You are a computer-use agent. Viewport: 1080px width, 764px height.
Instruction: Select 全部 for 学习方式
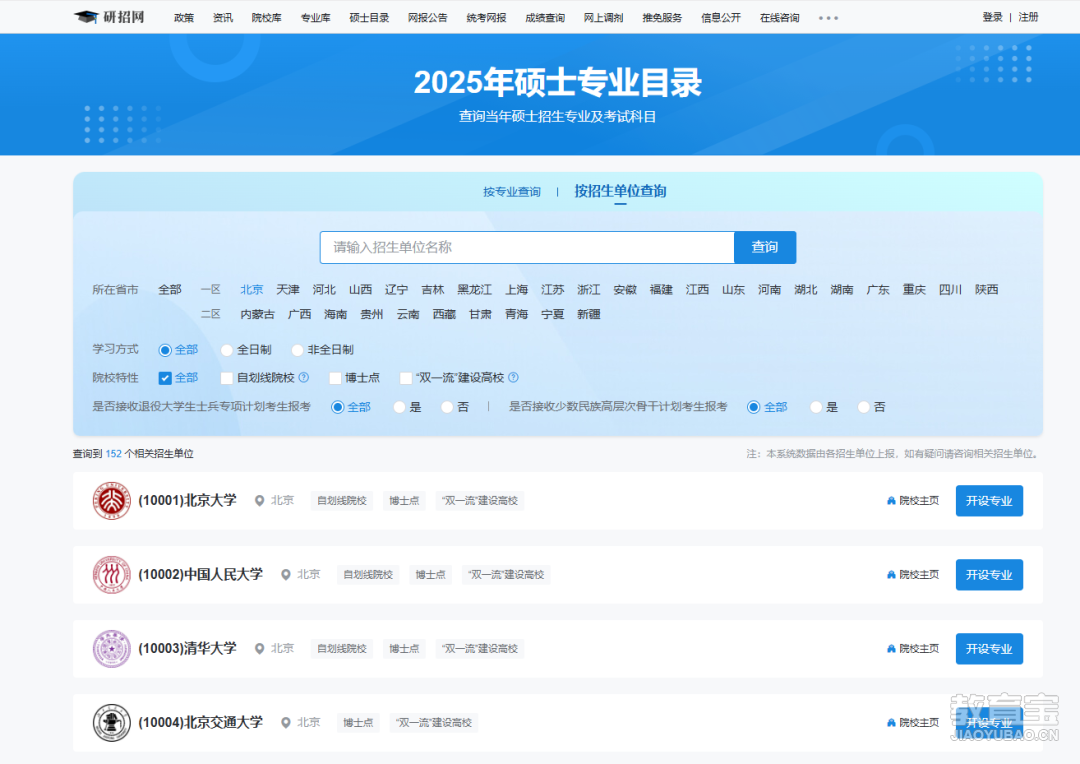pyautogui.click(x=165, y=350)
